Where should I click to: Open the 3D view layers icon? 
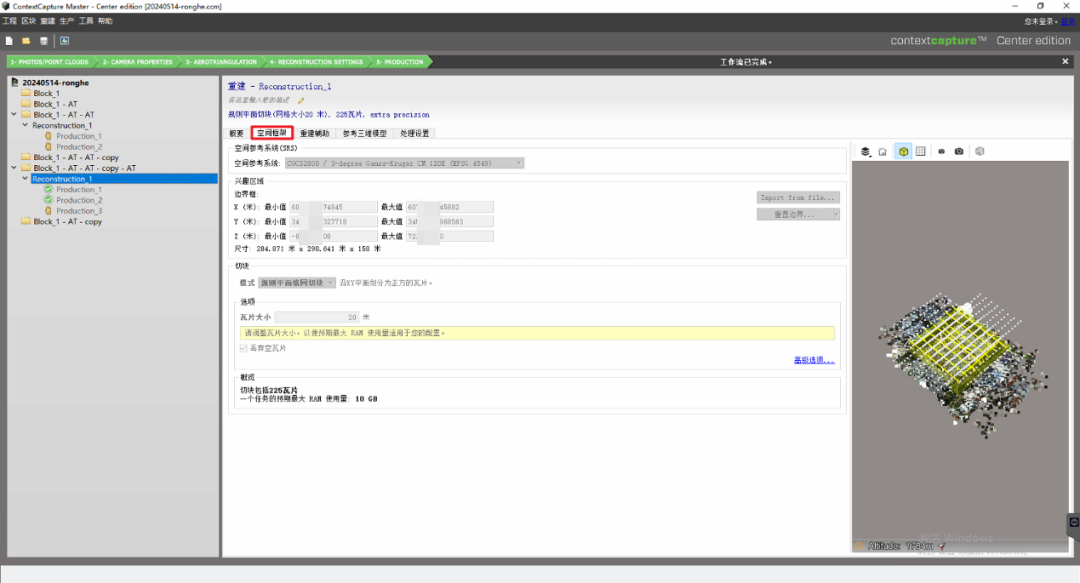click(866, 152)
